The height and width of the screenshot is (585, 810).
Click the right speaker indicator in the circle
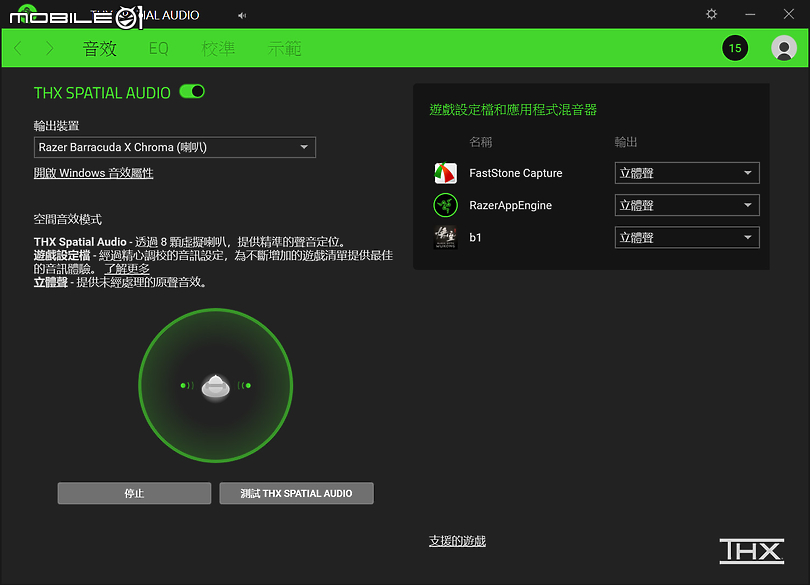244,386
